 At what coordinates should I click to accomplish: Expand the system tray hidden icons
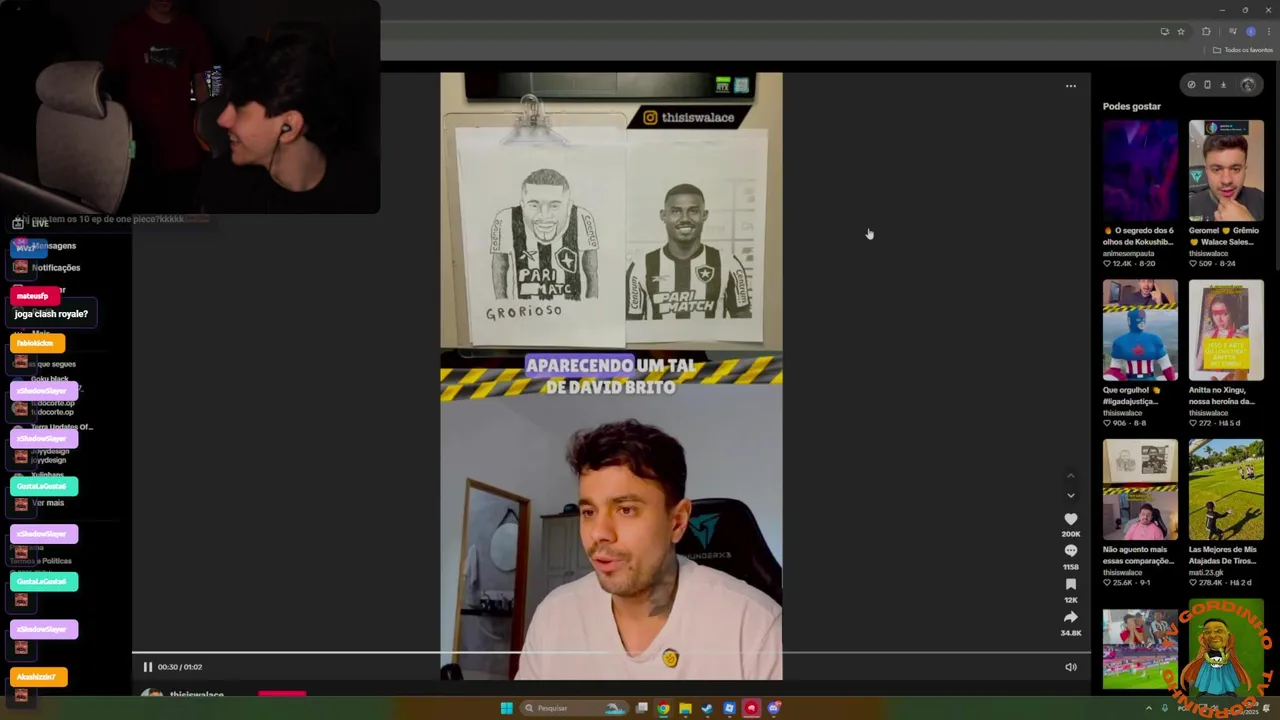point(1148,708)
